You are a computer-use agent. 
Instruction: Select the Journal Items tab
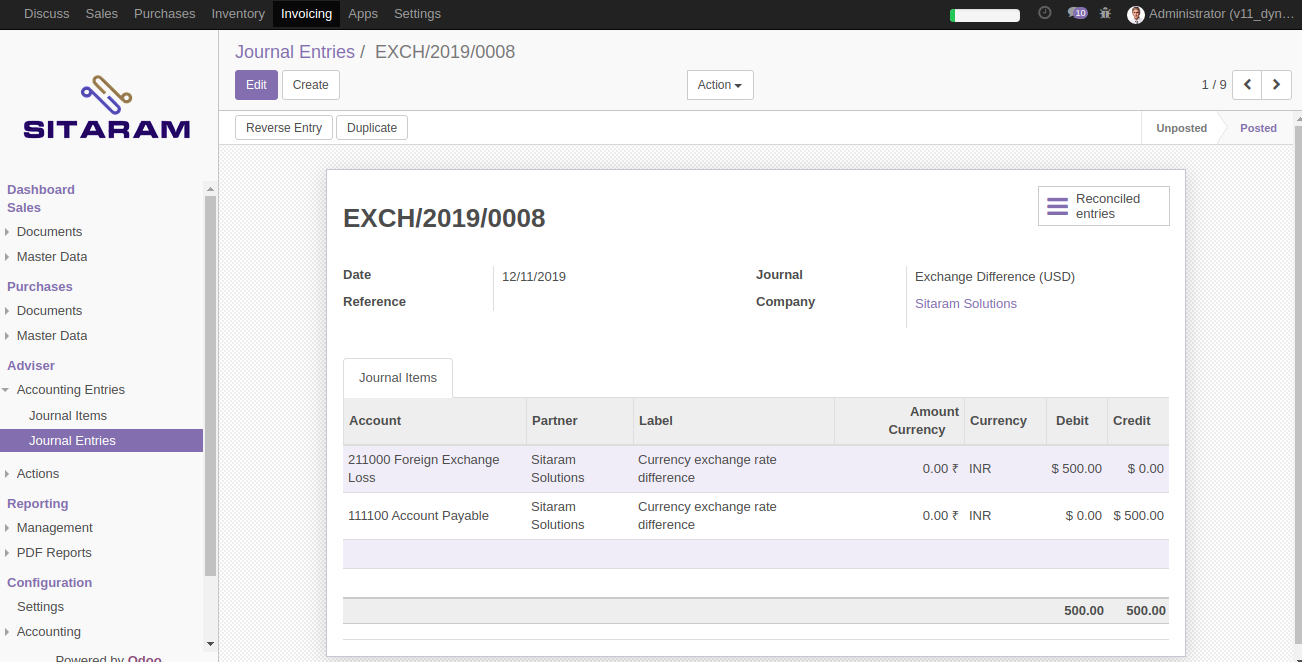click(398, 378)
